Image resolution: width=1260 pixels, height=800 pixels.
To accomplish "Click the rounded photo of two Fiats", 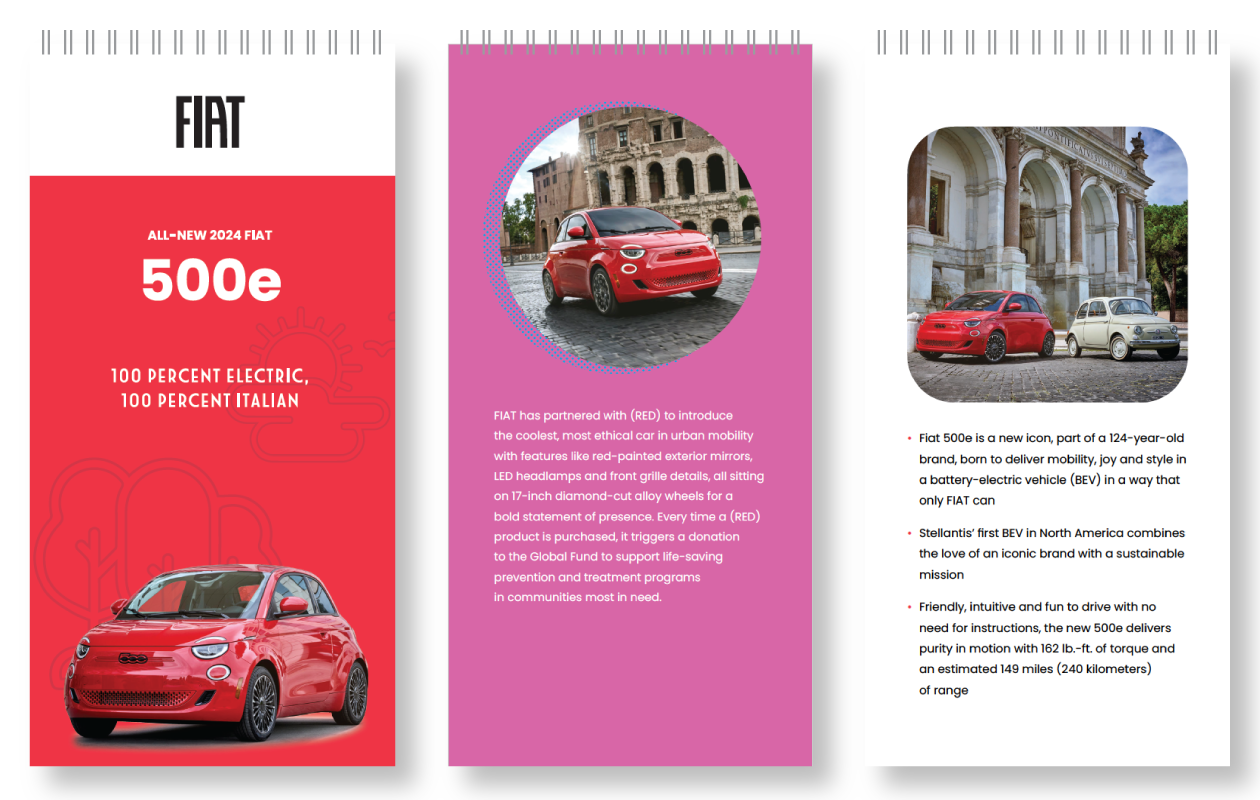I will (1047, 265).
